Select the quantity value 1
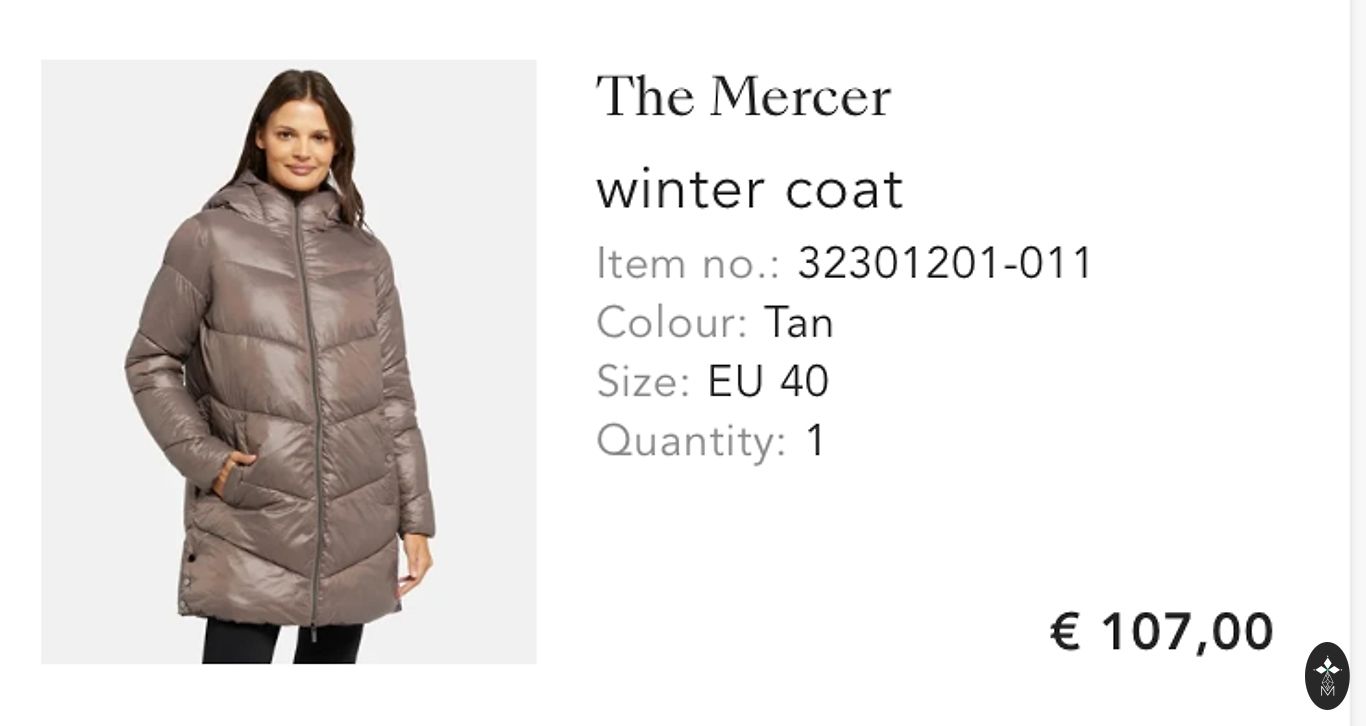The width and height of the screenshot is (1366, 726). [x=815, y=440]
